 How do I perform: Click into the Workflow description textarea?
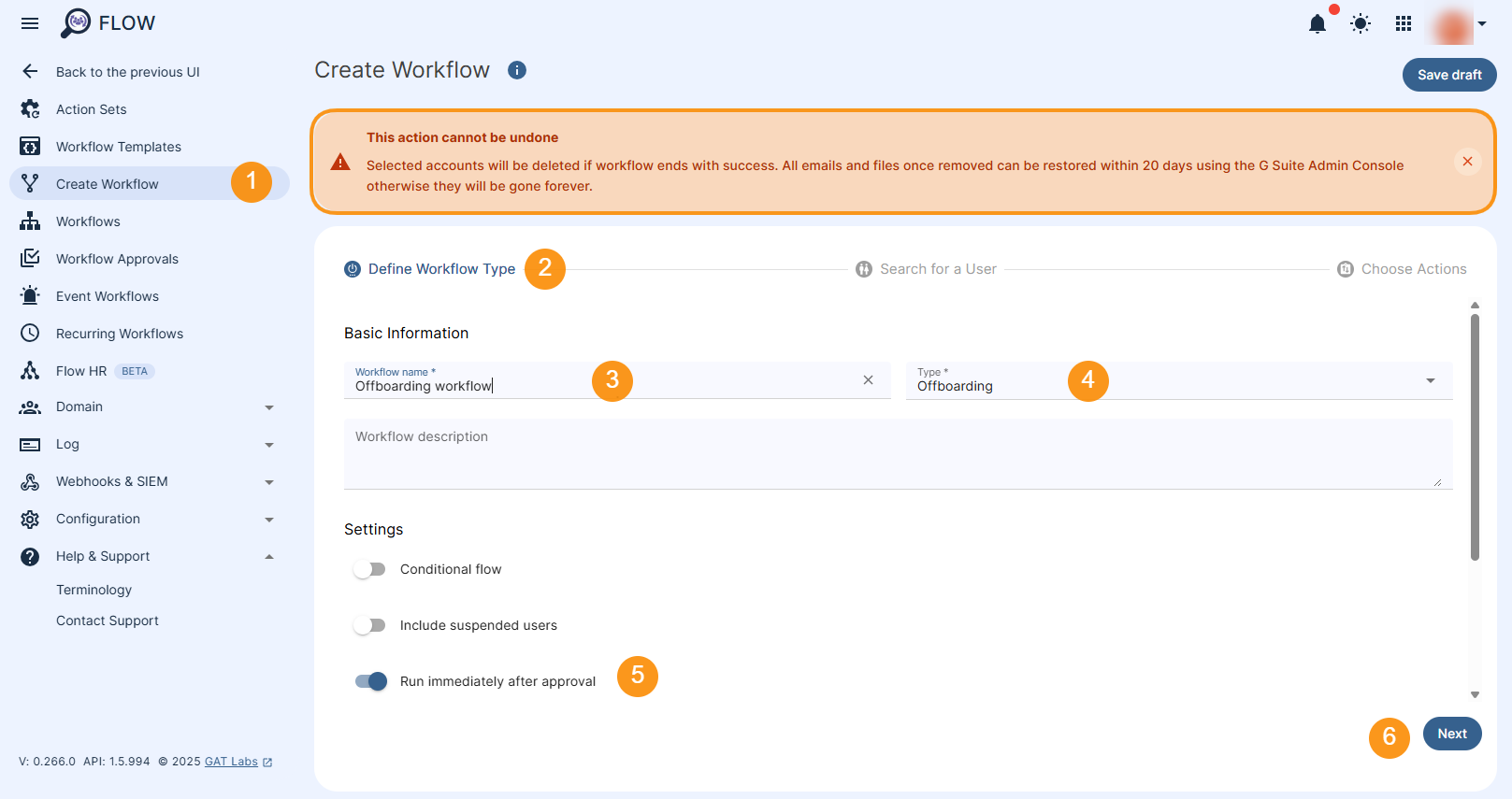click(898, 453)
